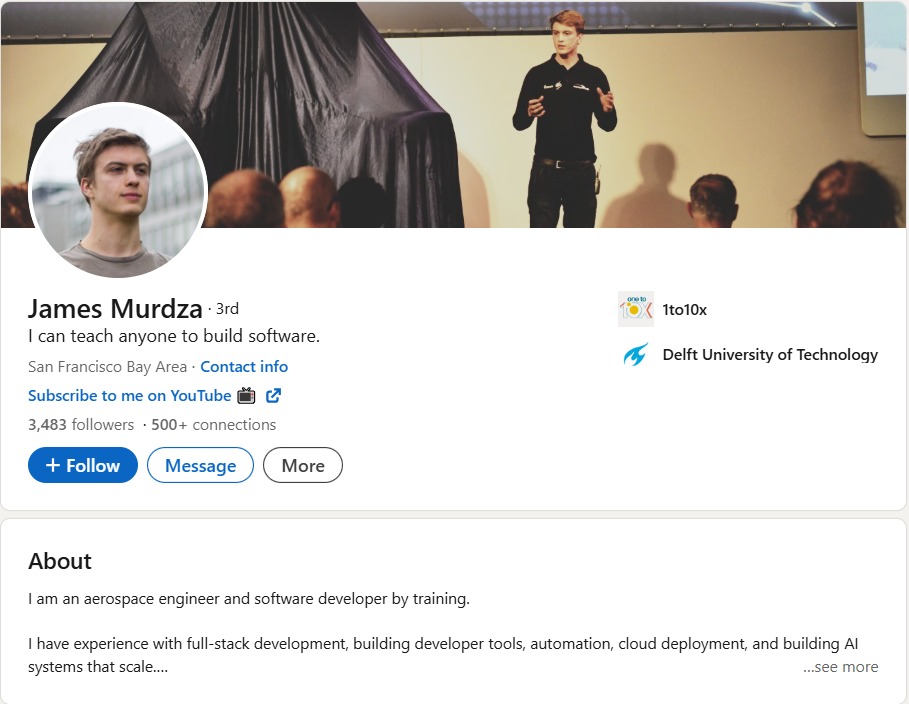
Task: Open the More actions dropdown
Action: (302, 466)
